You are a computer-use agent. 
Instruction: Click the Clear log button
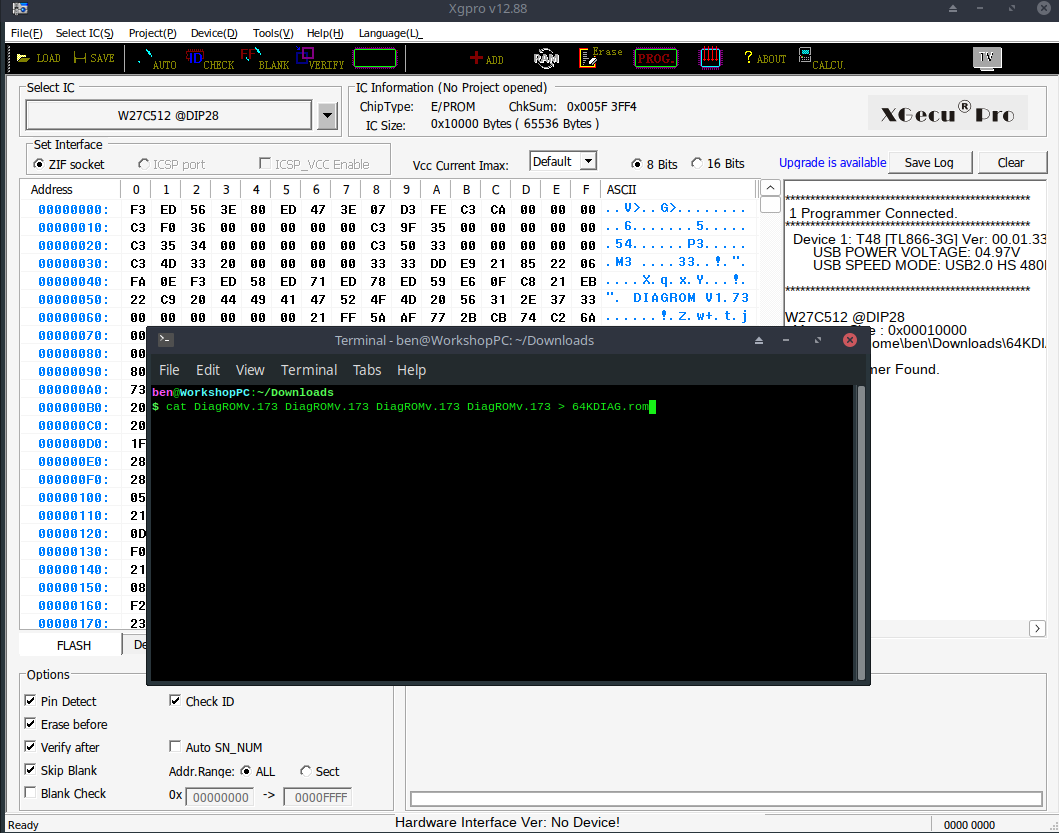(1011, 163)
